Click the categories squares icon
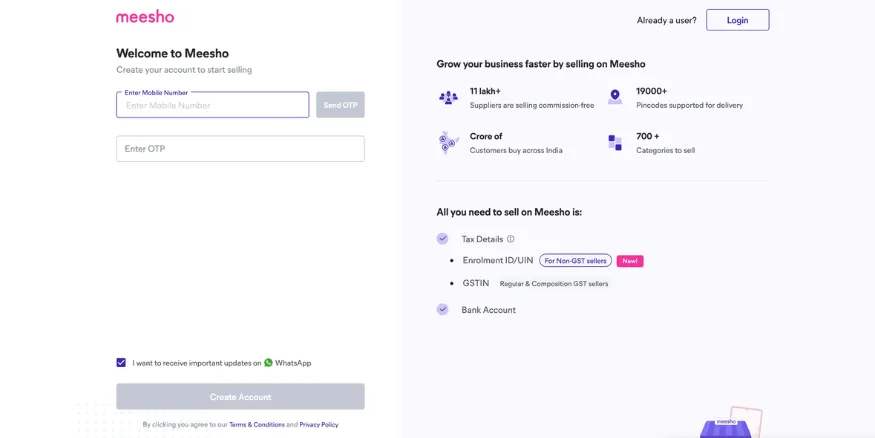This screenshot has height=438, width=875. click(615, 143)
